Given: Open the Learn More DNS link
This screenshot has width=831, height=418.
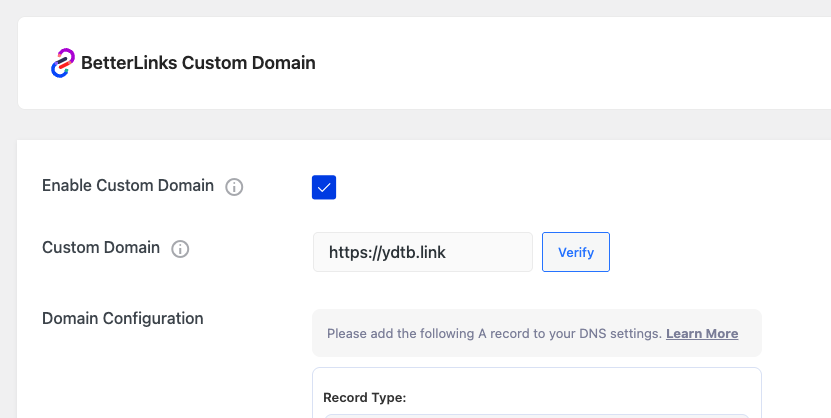Looking at the screenshot, I should point(702,334).
